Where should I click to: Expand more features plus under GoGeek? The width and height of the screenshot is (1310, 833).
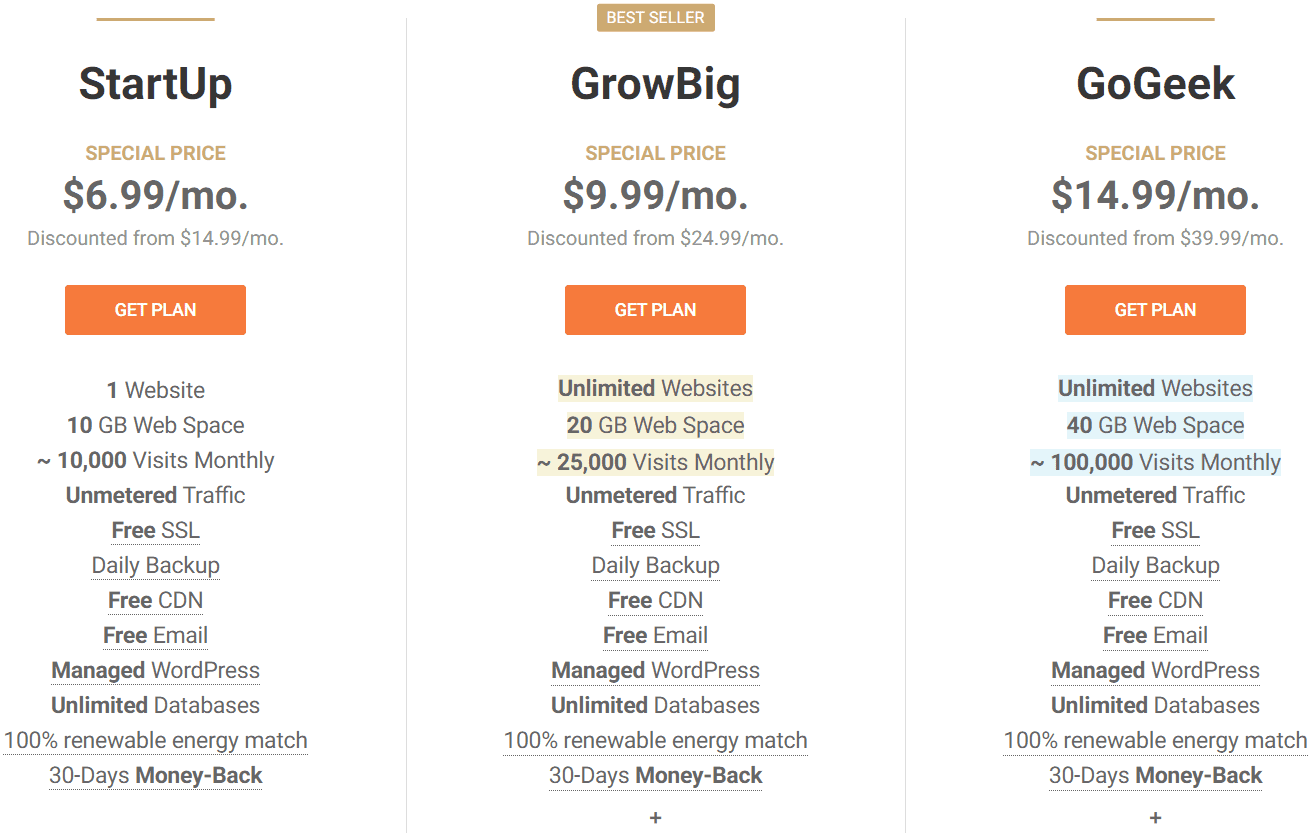click(x=1155, y=818)
